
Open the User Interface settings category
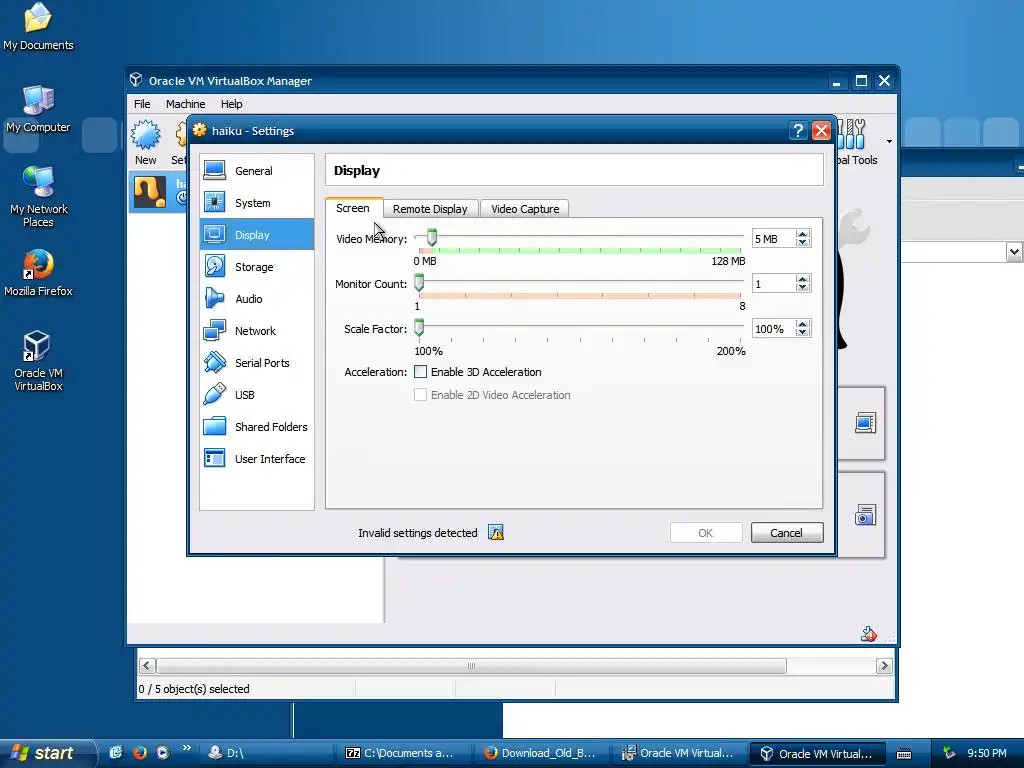click(257, 458)
